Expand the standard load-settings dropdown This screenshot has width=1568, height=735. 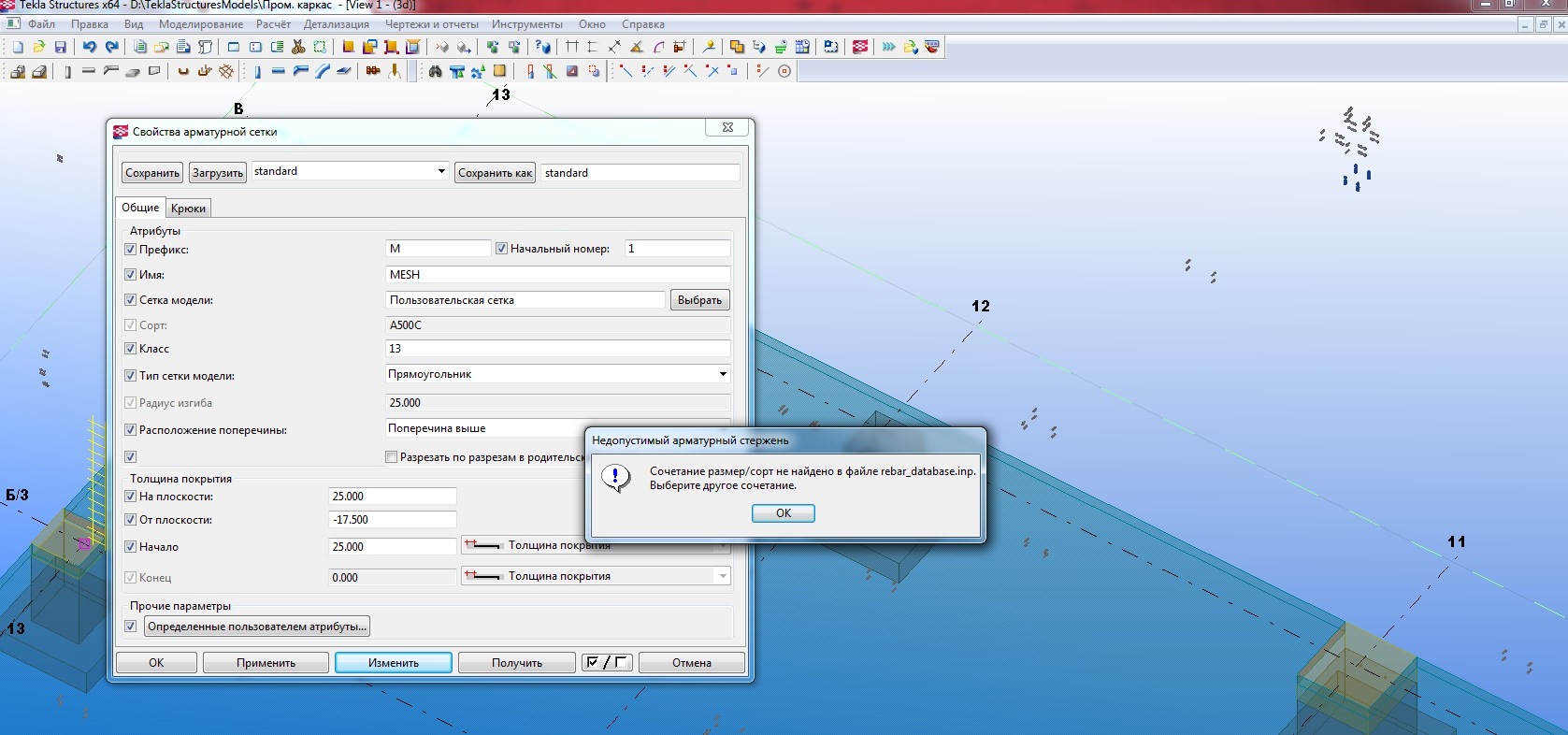click(441, 171)
